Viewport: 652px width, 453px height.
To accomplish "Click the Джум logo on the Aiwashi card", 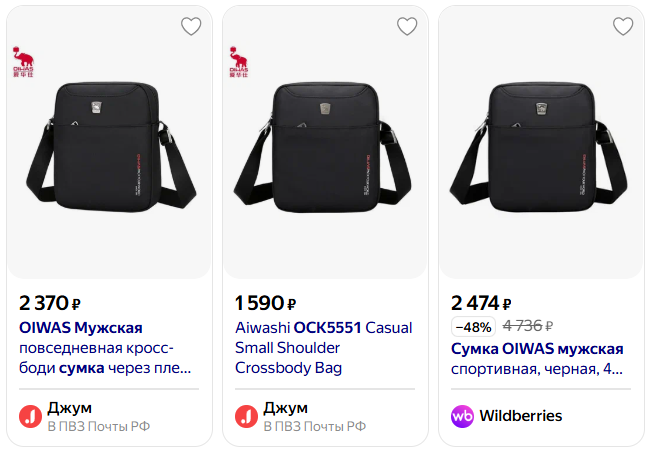I will point(246,416).
